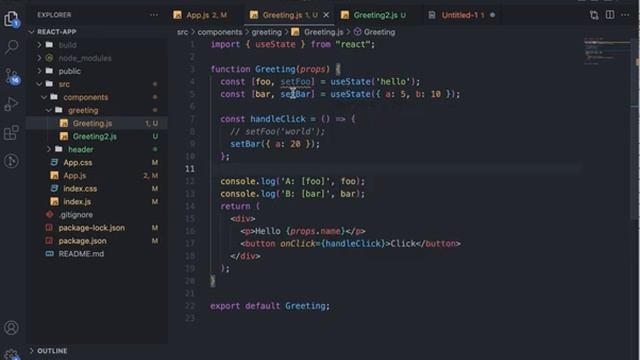The image size is (640, 360).
Task: Click setFoo in useState line
Action: coord(296,82)
